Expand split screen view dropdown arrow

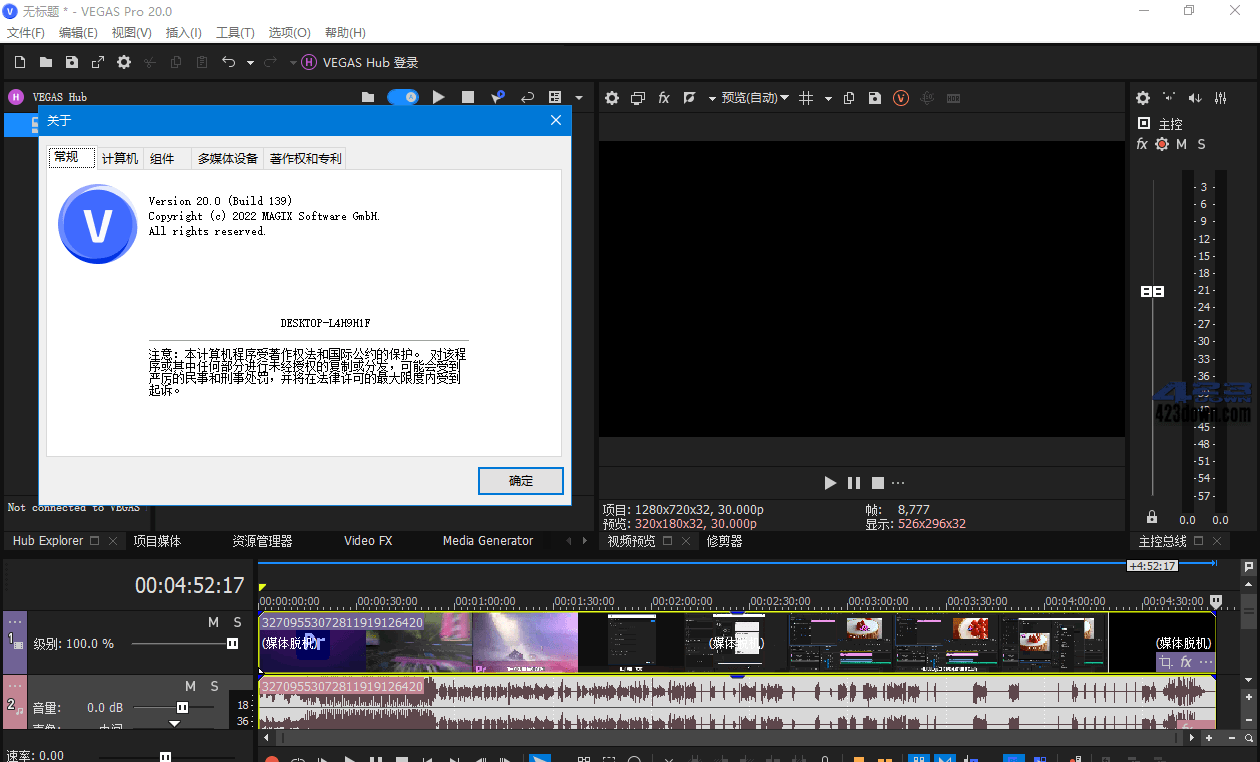[x=712, y=98]
